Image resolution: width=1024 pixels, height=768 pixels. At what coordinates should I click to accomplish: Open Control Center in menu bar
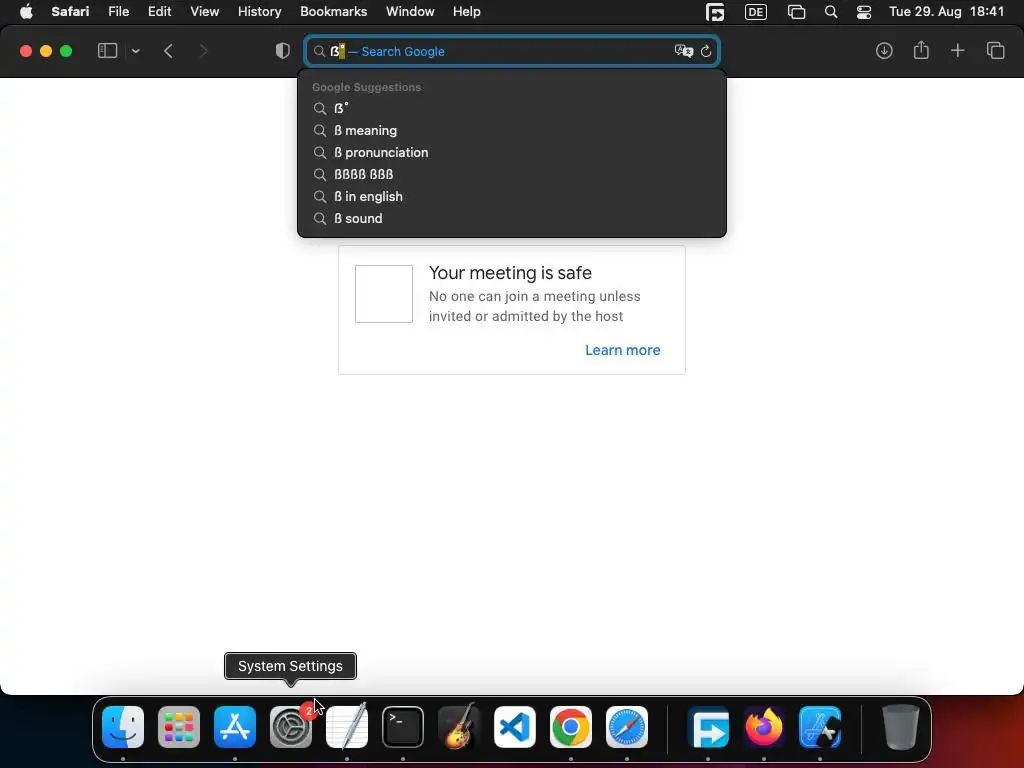click(863, 12)
